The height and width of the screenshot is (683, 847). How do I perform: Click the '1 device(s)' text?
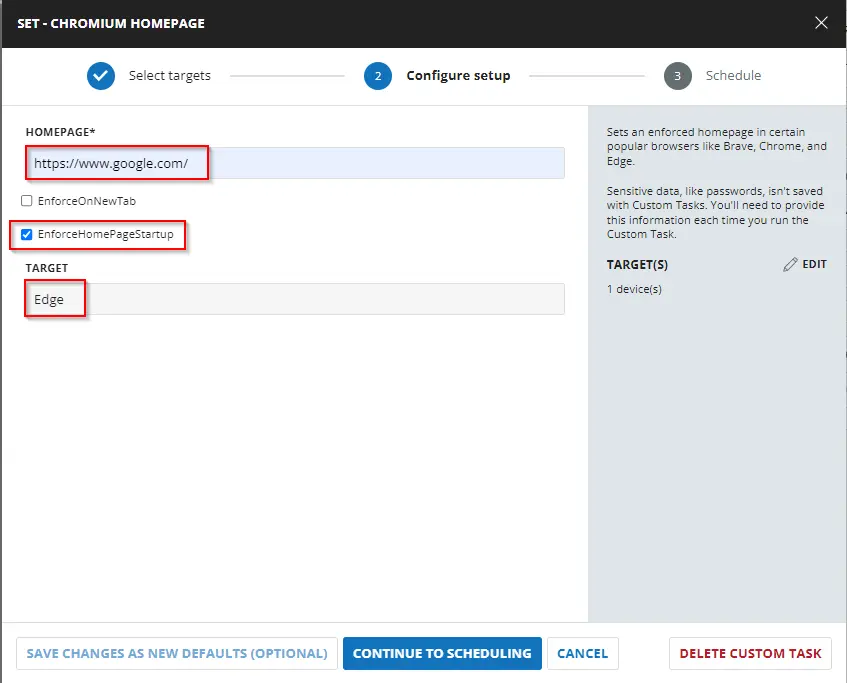click(634, 289)
